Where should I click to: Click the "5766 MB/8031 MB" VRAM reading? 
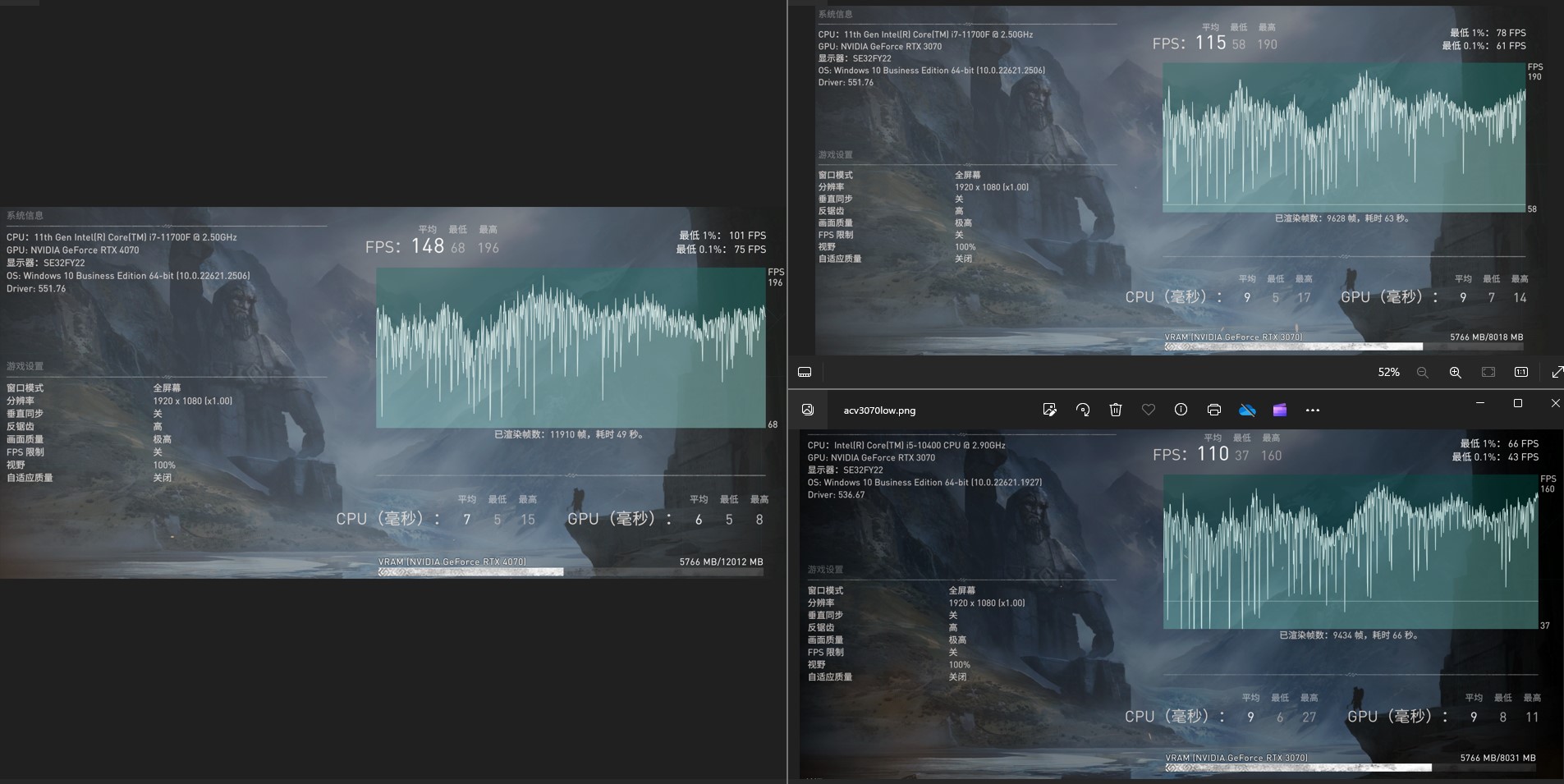(x=1497, y=759)
